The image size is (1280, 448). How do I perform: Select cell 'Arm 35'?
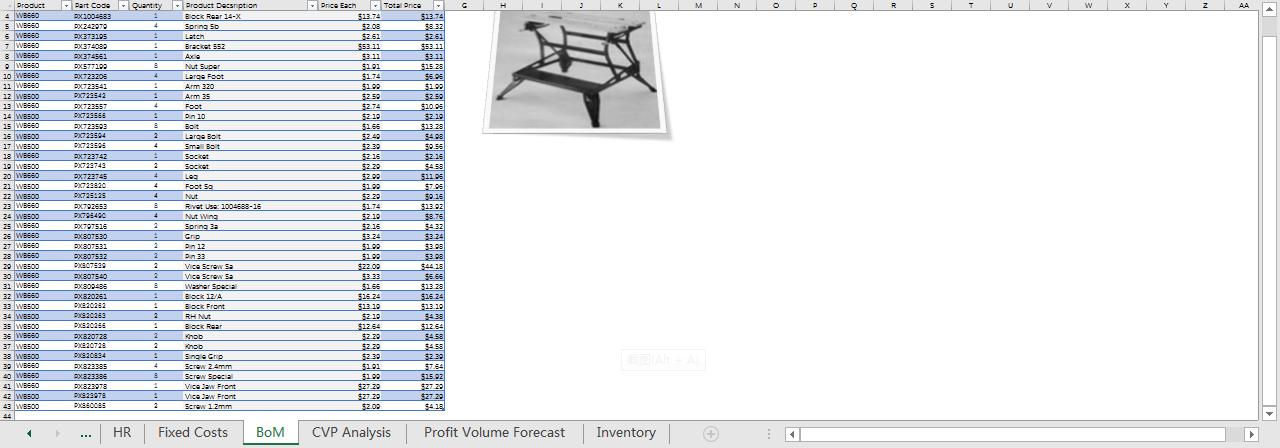pyautogui.click(x=250, y=96)
